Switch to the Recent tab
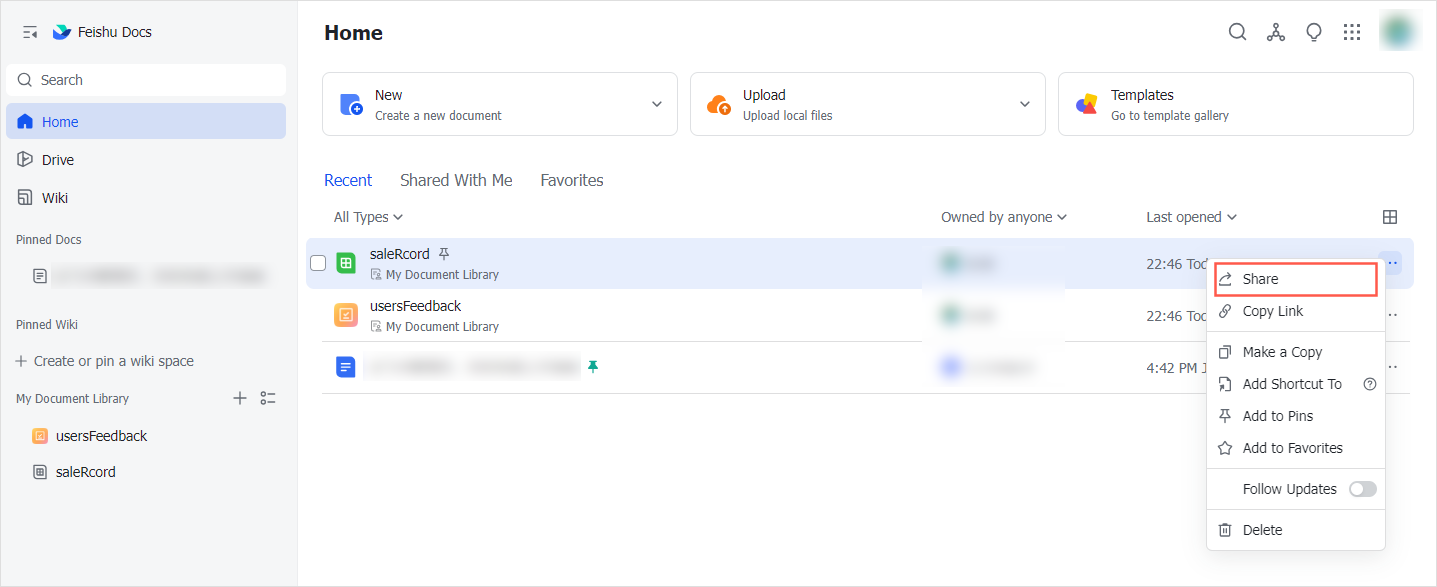This screenshot has height=587, width=1437. 348,180
